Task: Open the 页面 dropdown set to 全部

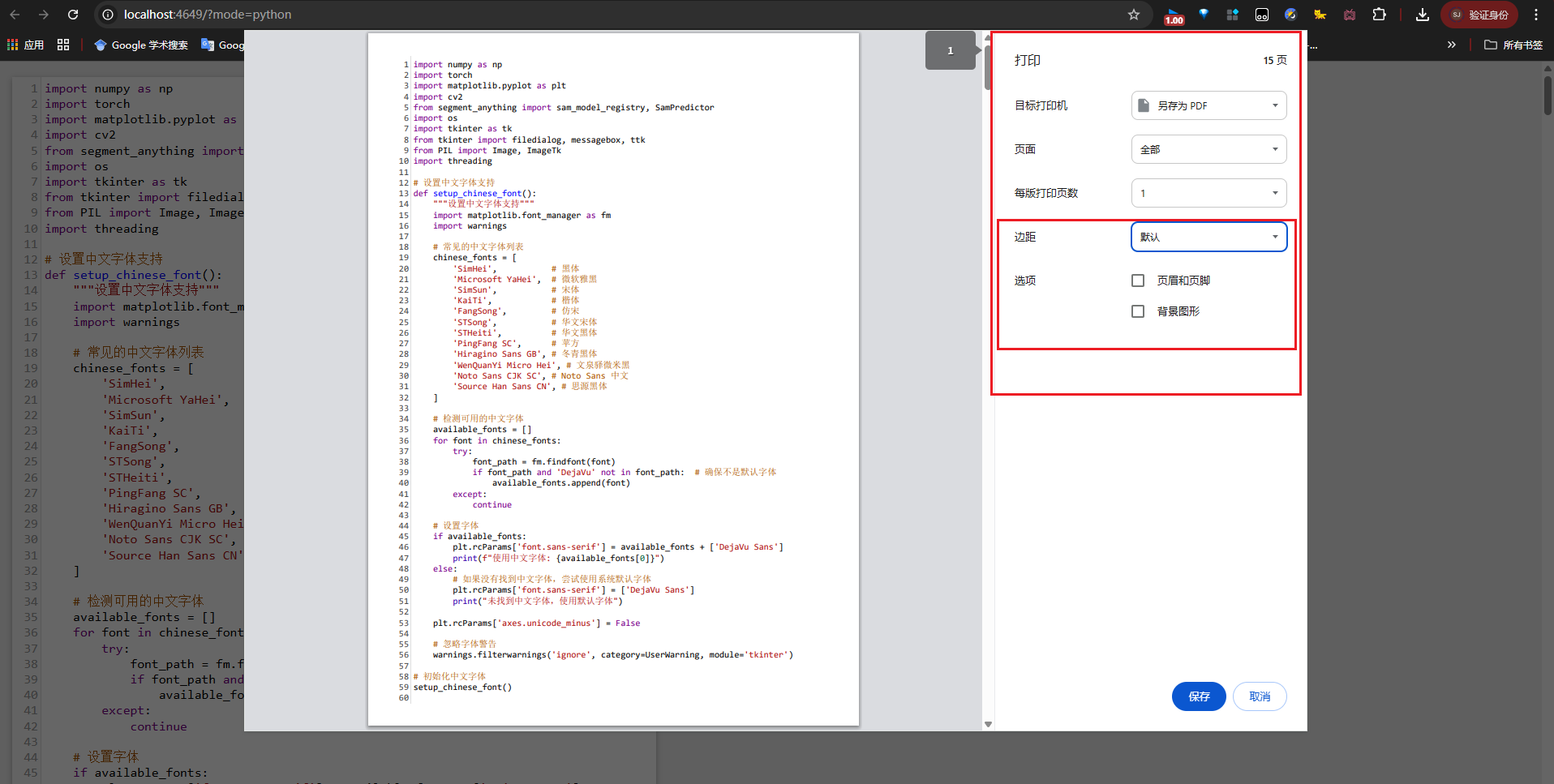Action: coord(1208,149)
